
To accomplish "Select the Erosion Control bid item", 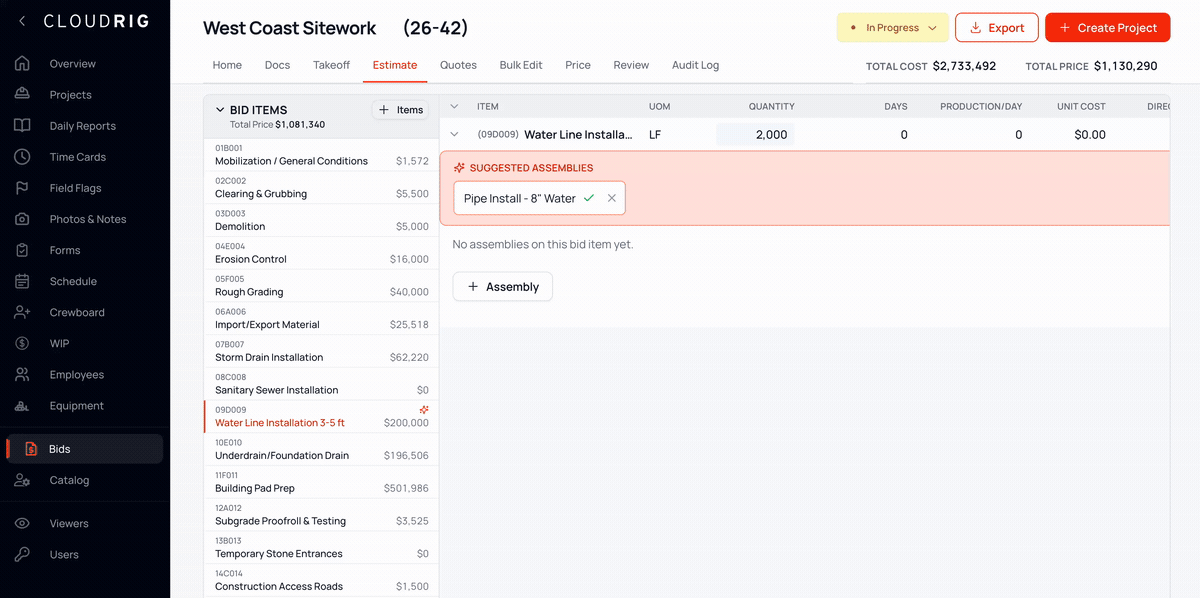I will pyautogui.click(x=321, y=254).
